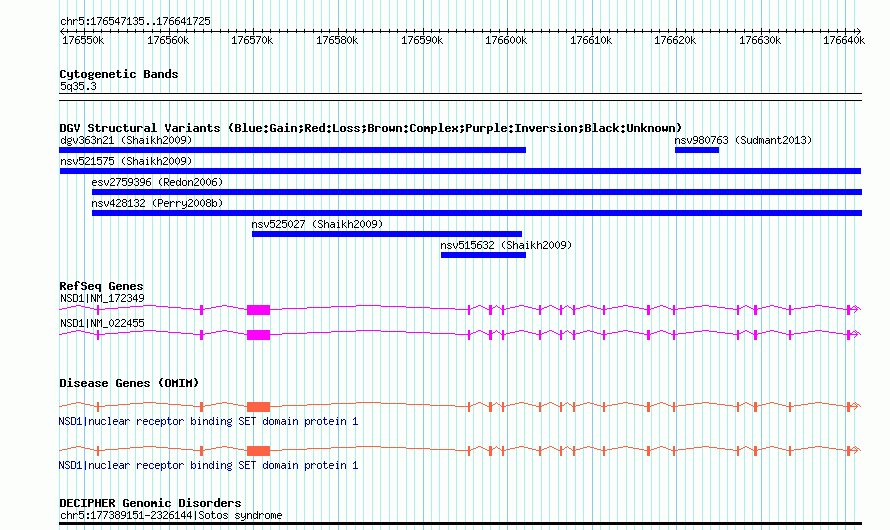Screen dimensions: 890x530
Task: Click the nsv525027 (Shaikh2009) label text
Action: point(317,224)
